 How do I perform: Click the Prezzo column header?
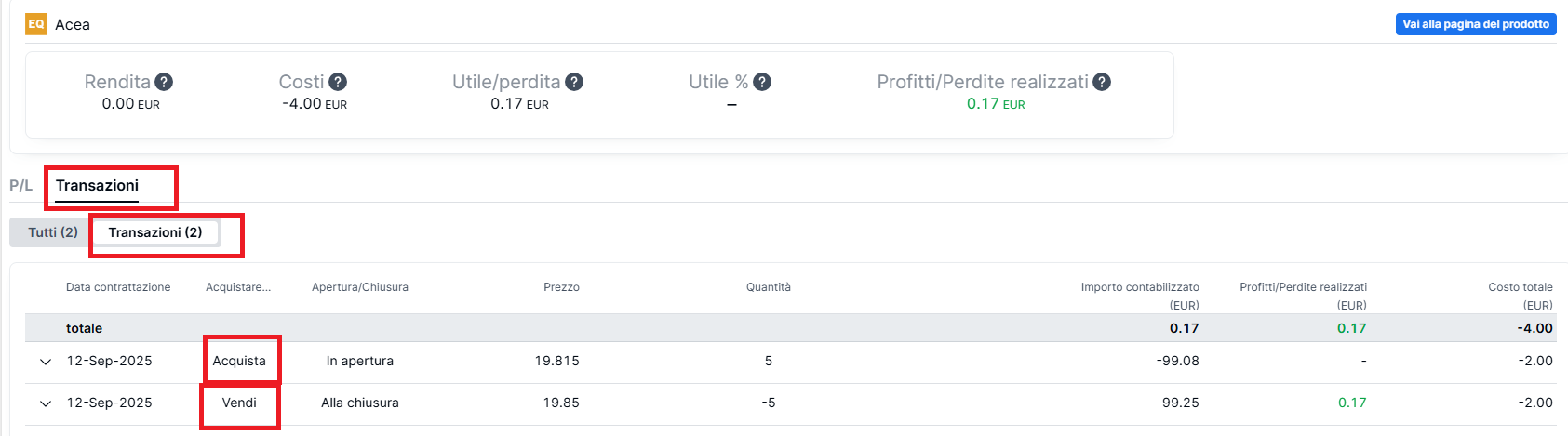(561, 287)
